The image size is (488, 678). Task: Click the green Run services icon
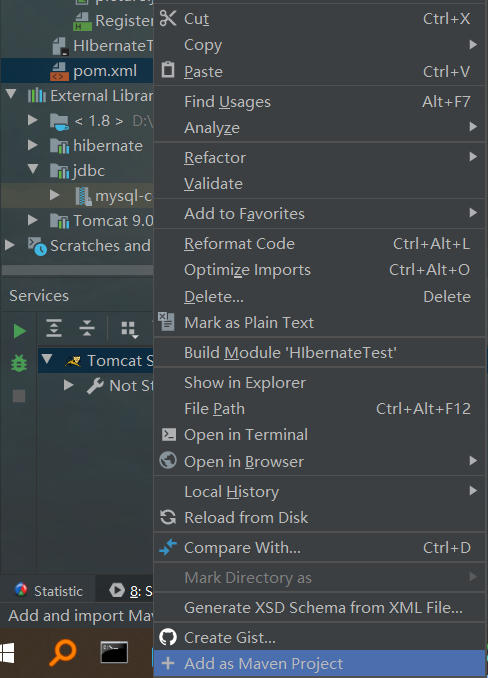coord(19,331)
